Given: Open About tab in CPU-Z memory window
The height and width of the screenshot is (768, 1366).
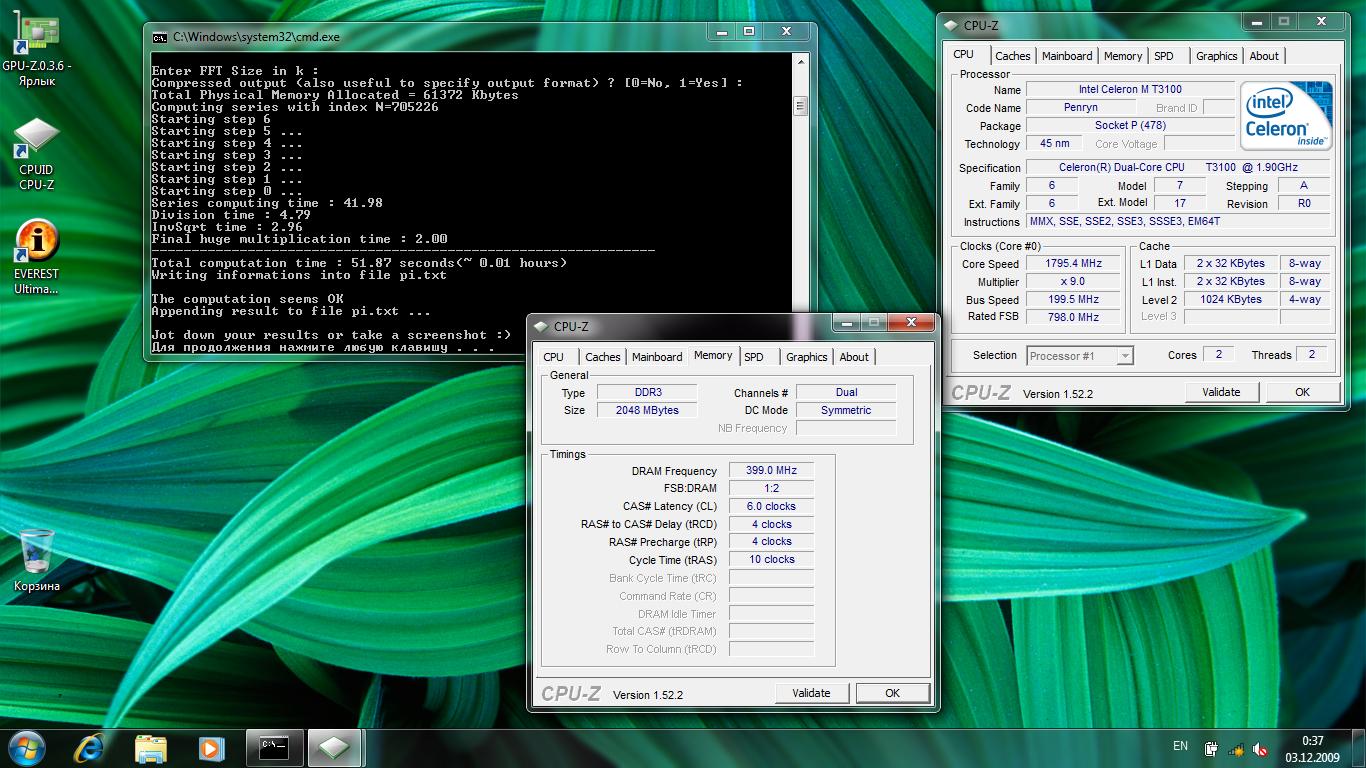Looking at the screenshot, I should [854, 357].
